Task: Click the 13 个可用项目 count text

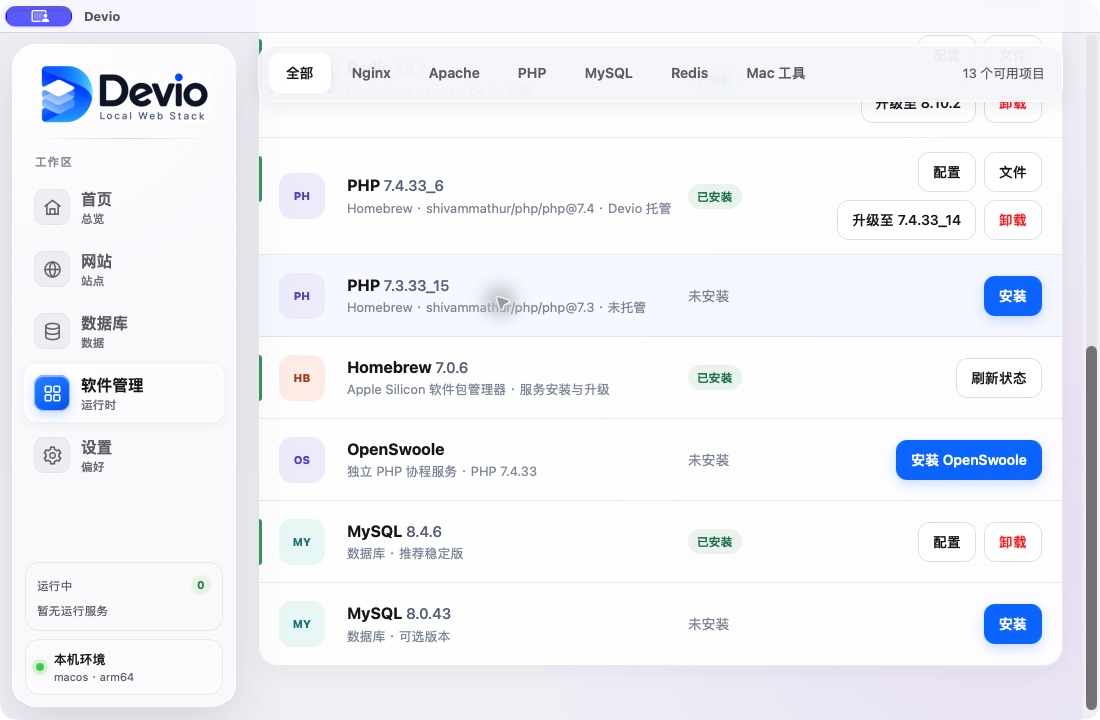Action: click(1002, 74)
